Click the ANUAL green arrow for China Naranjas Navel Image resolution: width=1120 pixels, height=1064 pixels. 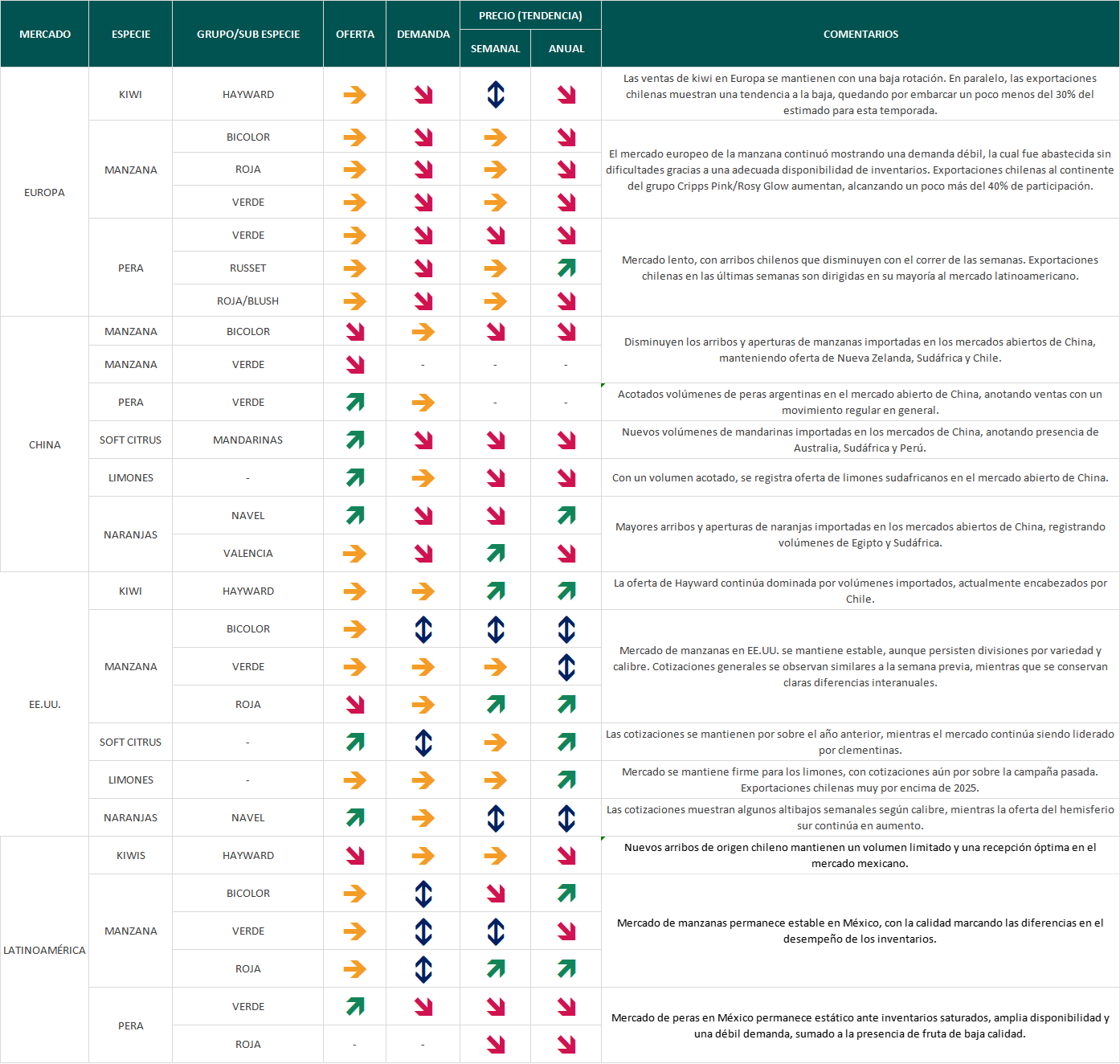[566, 516]
